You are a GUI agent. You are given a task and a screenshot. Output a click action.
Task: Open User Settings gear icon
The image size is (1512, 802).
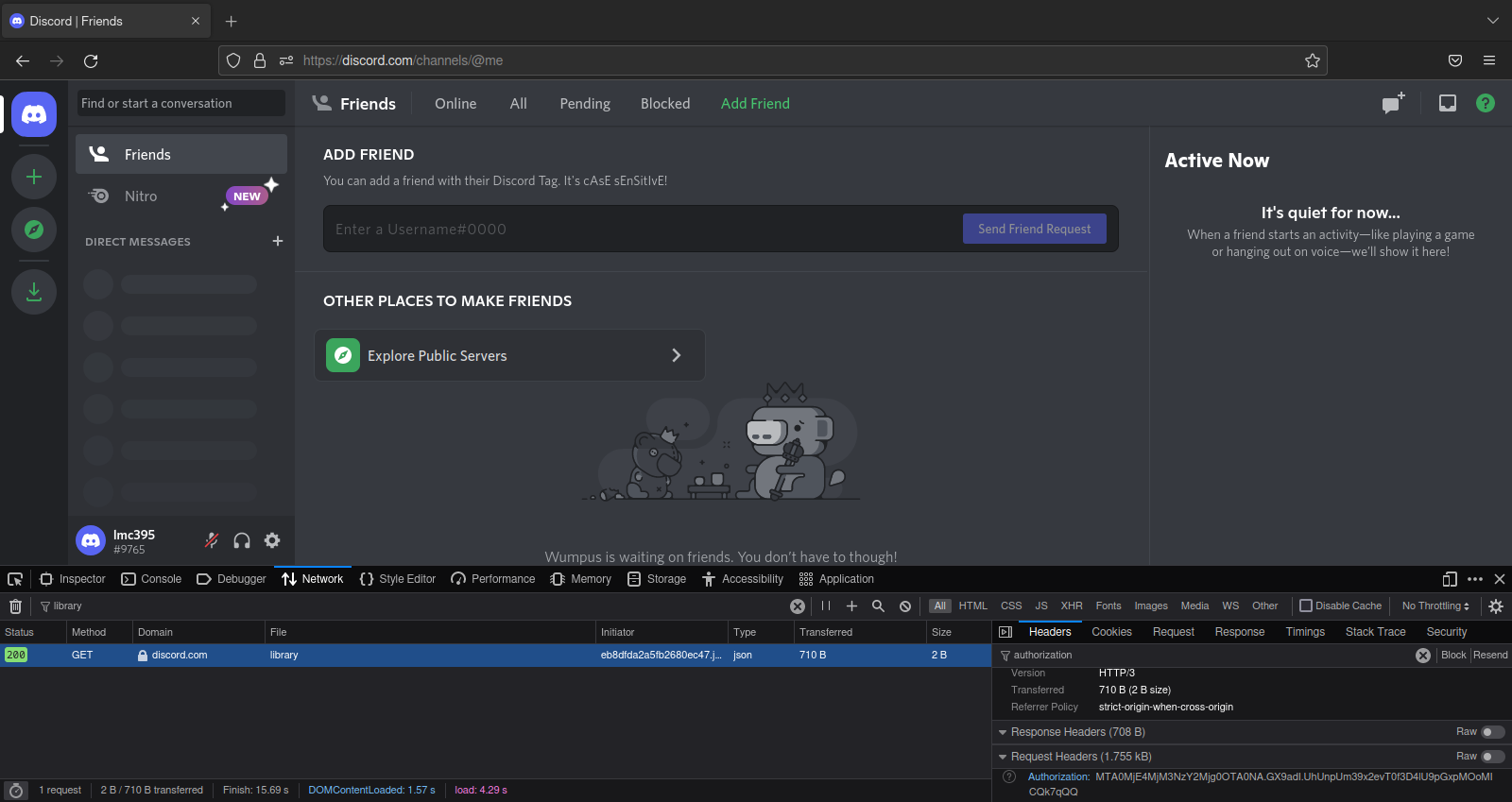click(x=272, y=540)
